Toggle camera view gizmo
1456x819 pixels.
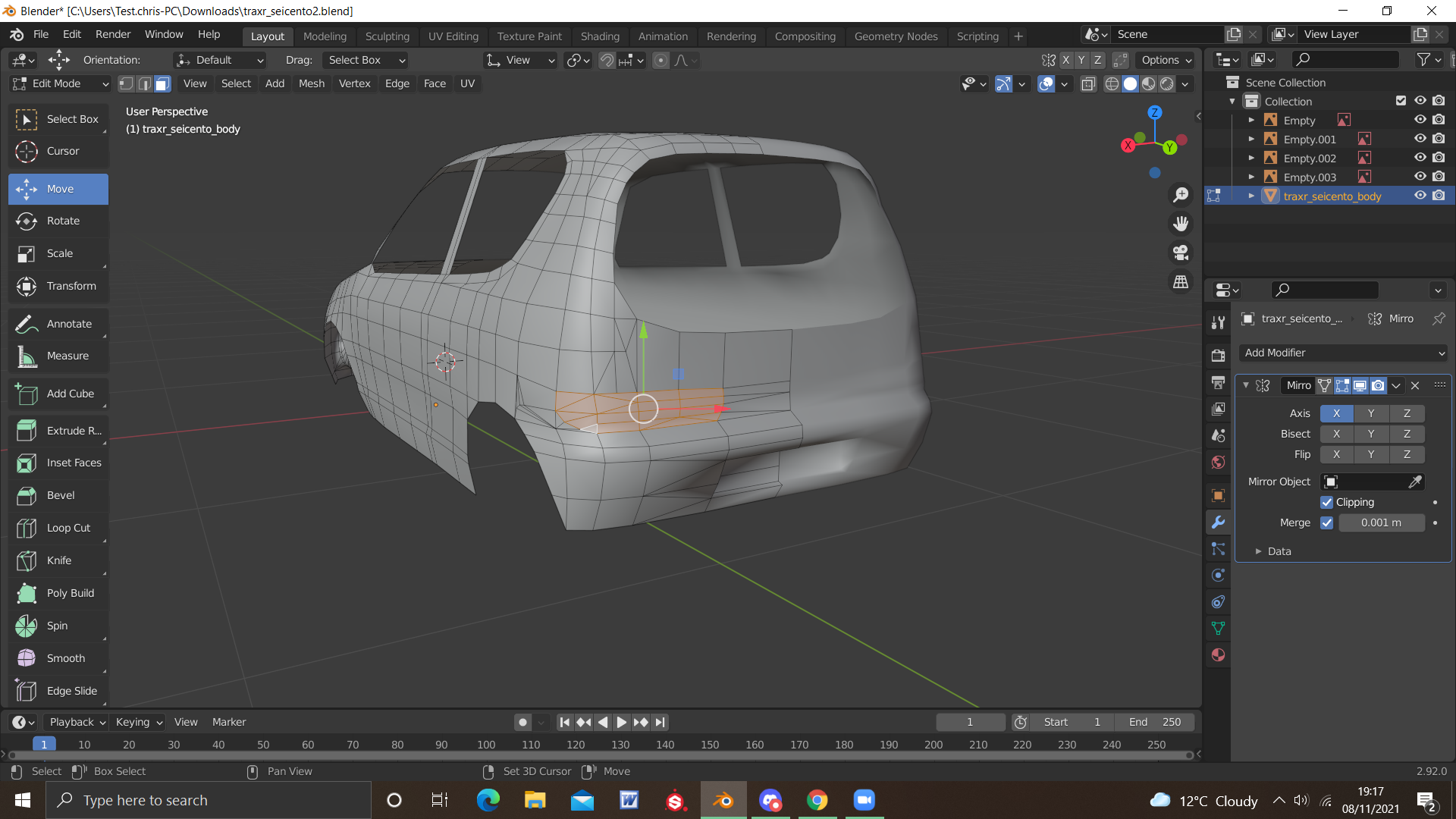coord(1181,253)
